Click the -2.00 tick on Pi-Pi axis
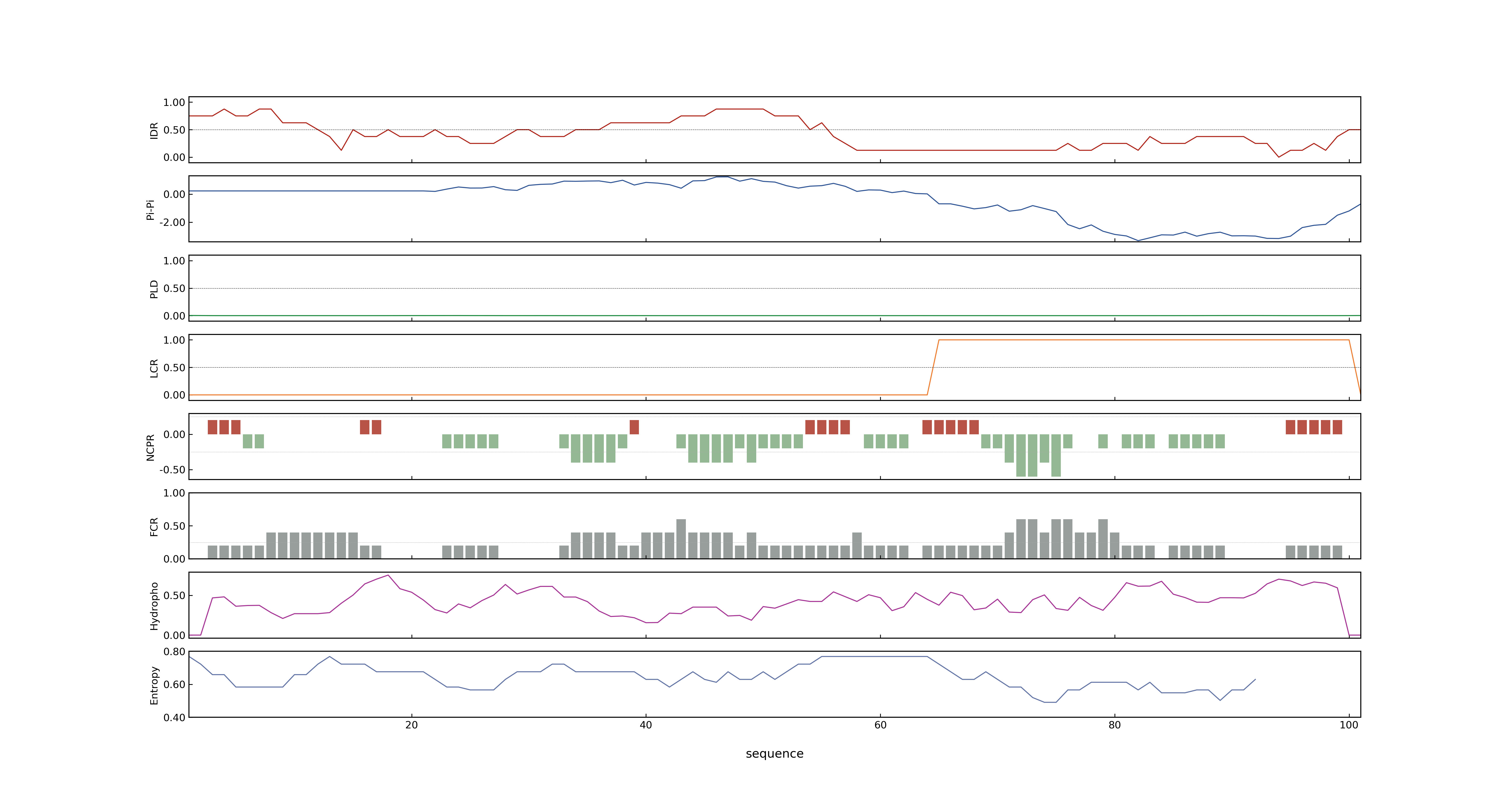Viewport: 1512px width, 806px height. click(x=172, y=222)
